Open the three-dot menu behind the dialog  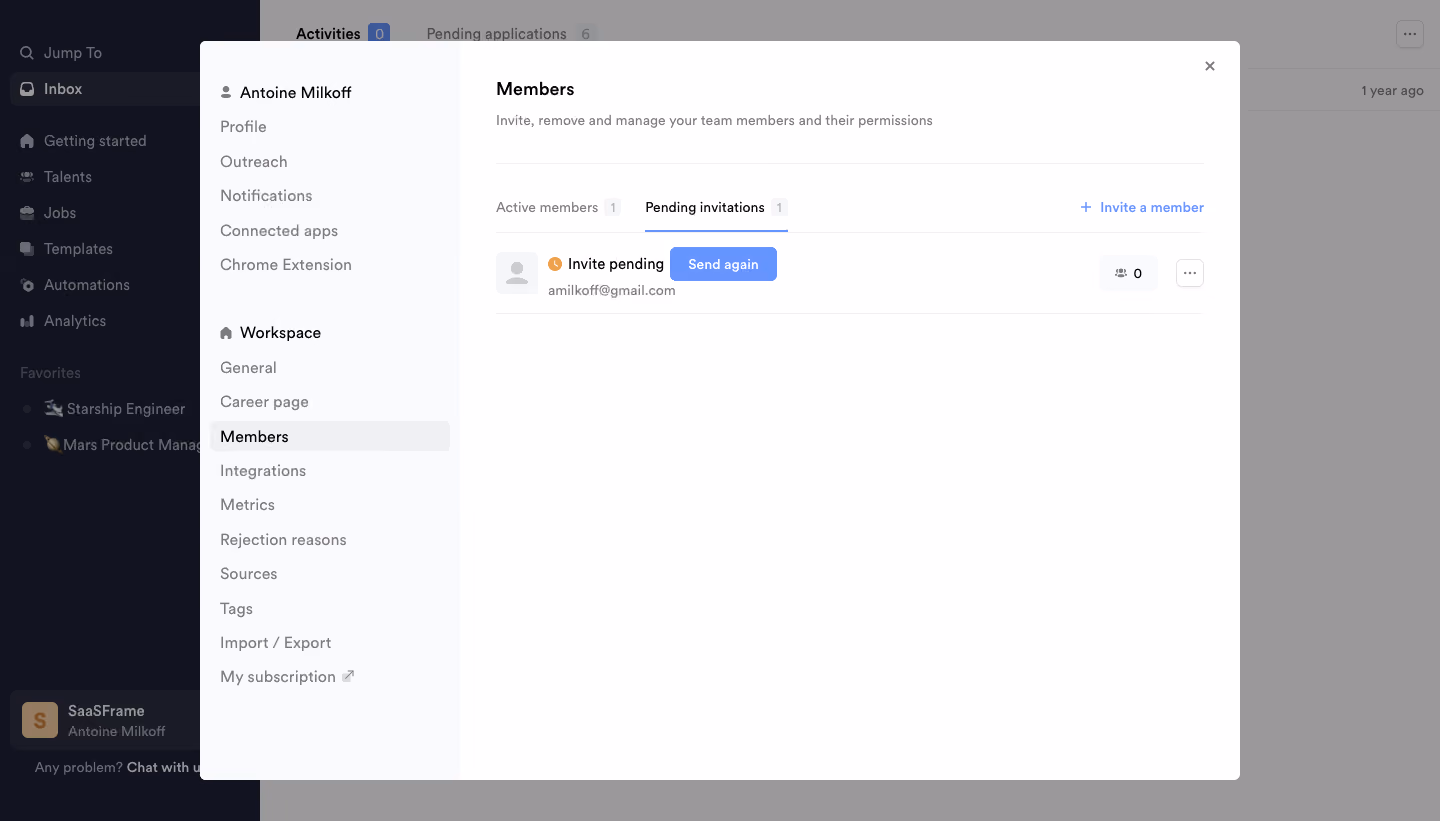pos(1409,34)
